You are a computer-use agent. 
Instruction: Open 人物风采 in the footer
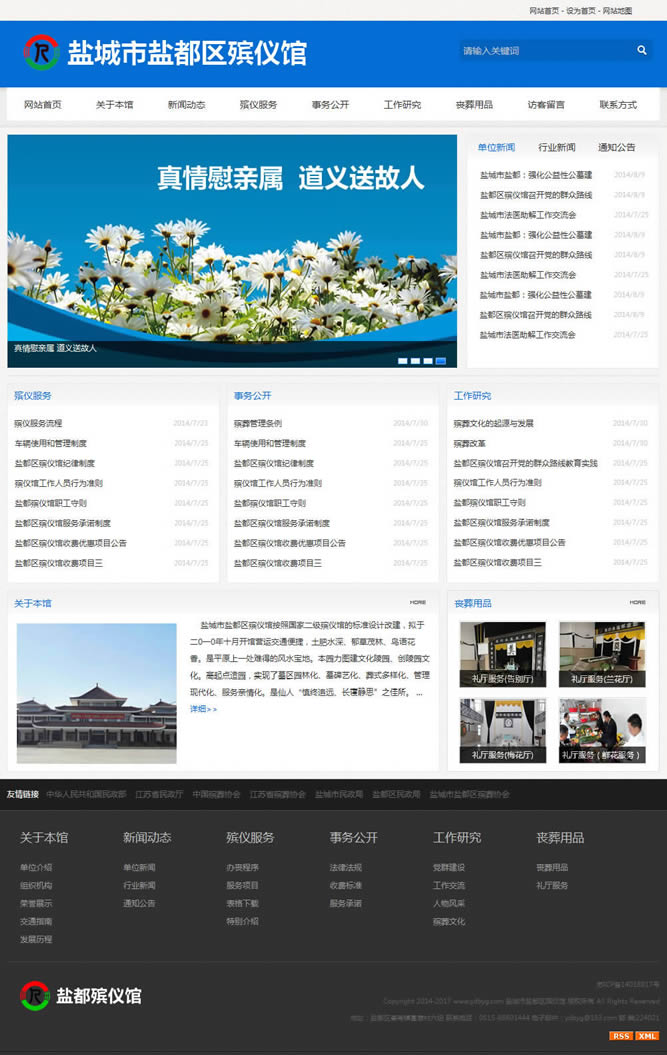[x=449, y=903]
